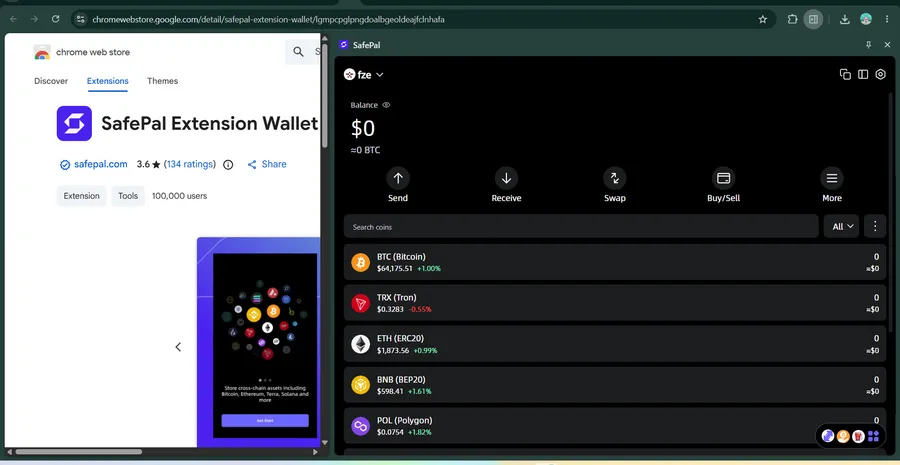Toggle balance visibility eye icon

pyautogui.click(x=386, y=105)
